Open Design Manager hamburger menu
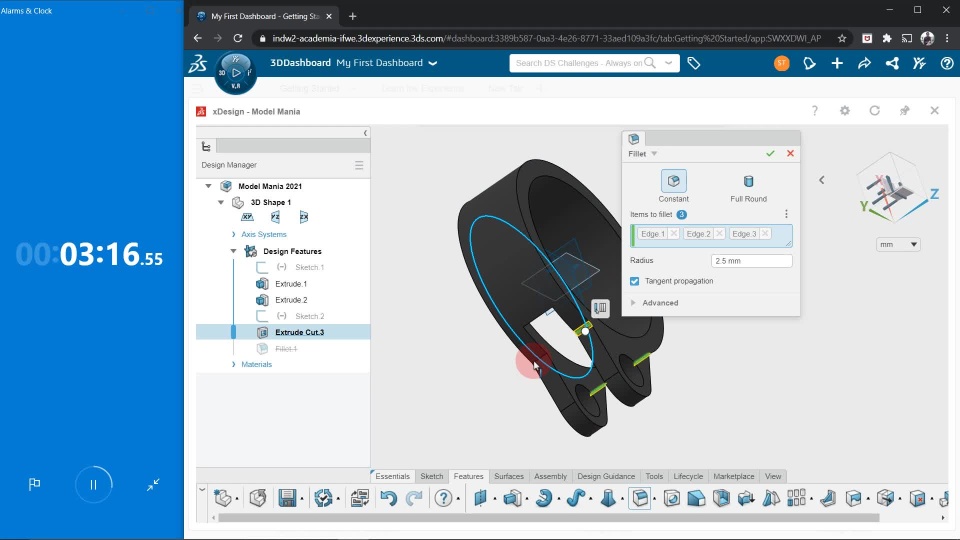Screen dimensions: 960x540 point(359,165)
